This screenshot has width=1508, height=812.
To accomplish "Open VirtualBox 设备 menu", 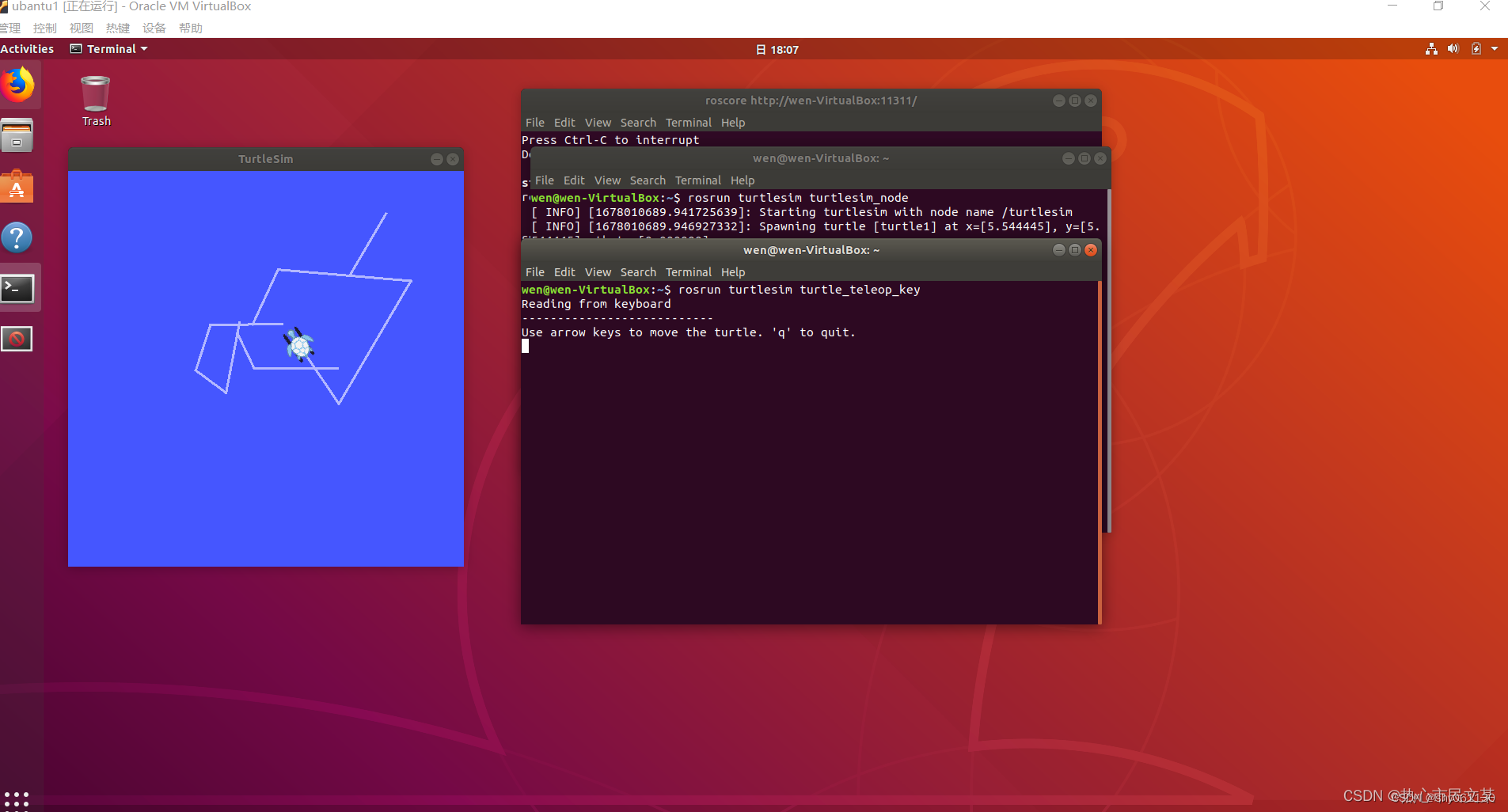I will tap(154, 28).
